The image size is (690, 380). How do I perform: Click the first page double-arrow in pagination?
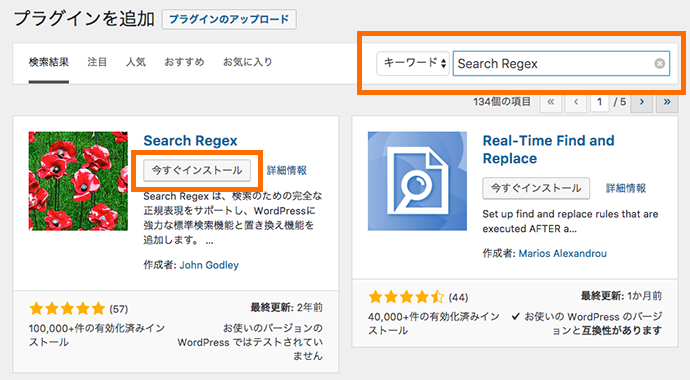click(551, 102)
